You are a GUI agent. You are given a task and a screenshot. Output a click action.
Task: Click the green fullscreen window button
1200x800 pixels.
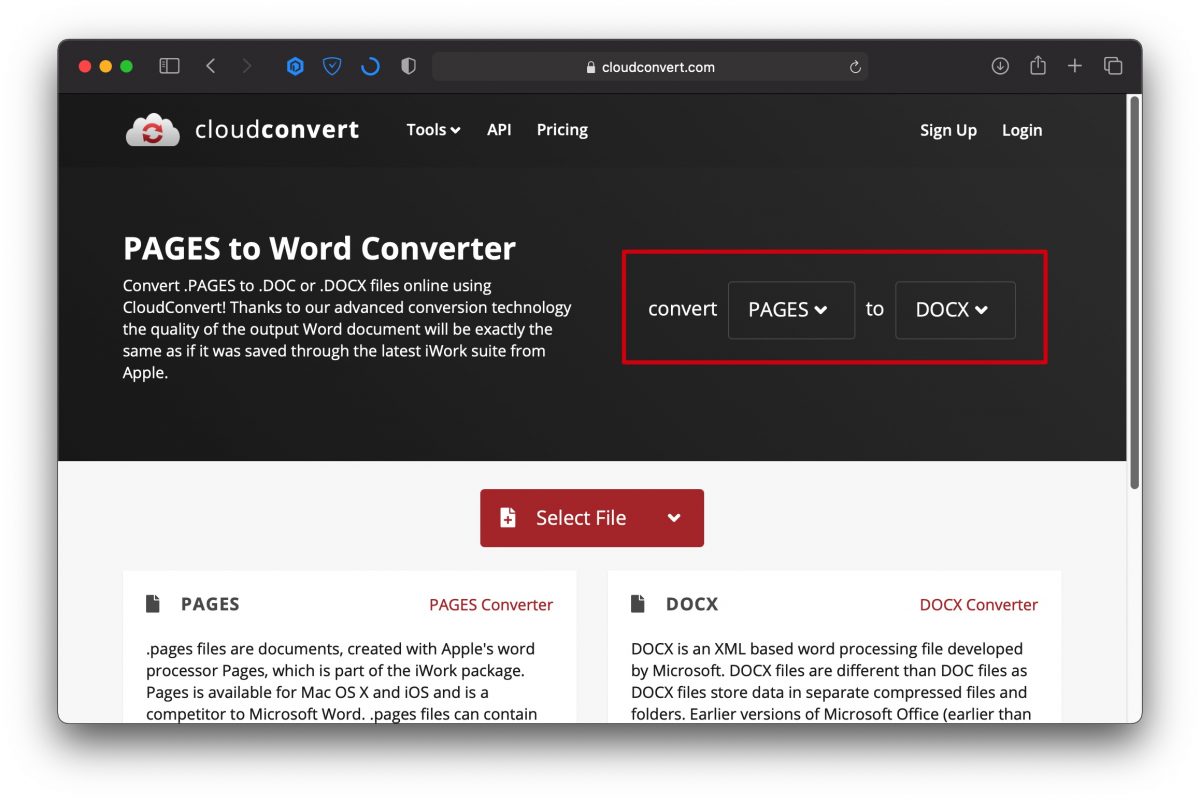point(126,66)
